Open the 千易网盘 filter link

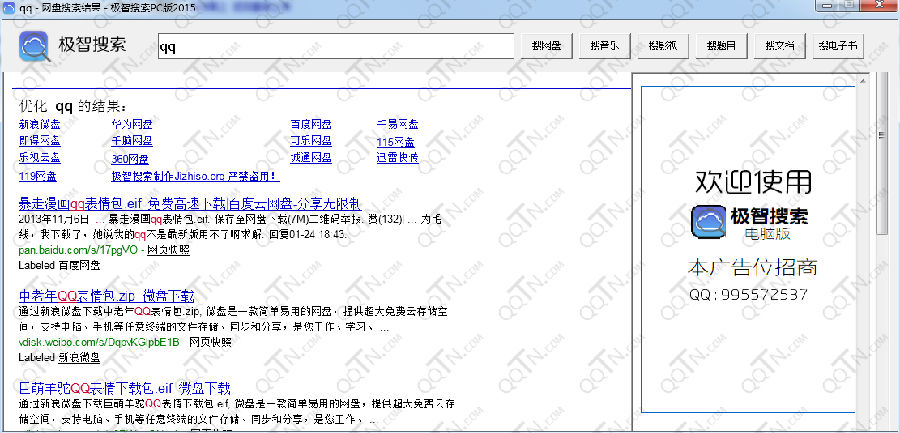click(398, 124)
